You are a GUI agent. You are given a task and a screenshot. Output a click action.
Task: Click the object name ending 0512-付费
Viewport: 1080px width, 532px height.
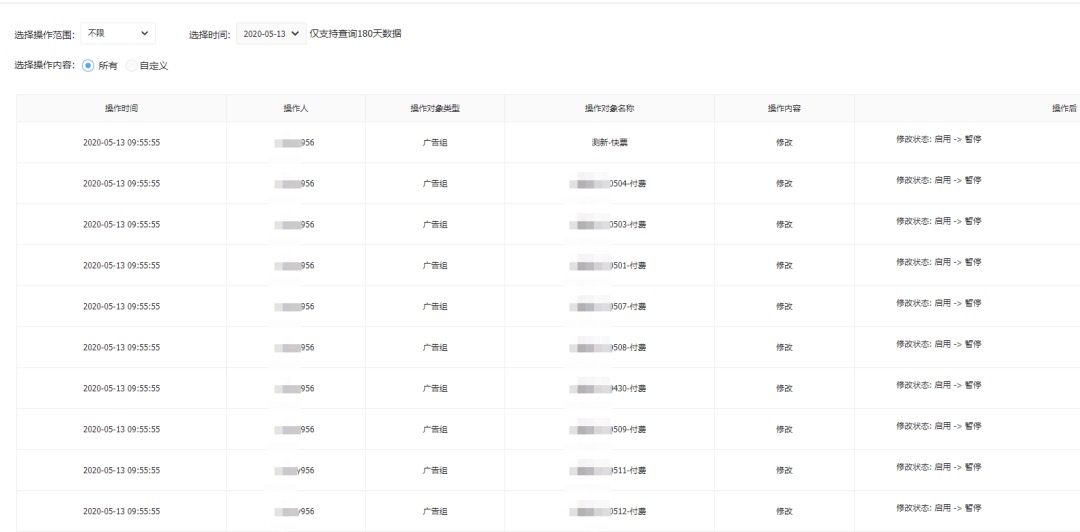pyautogui.click(x=609, y=511)
